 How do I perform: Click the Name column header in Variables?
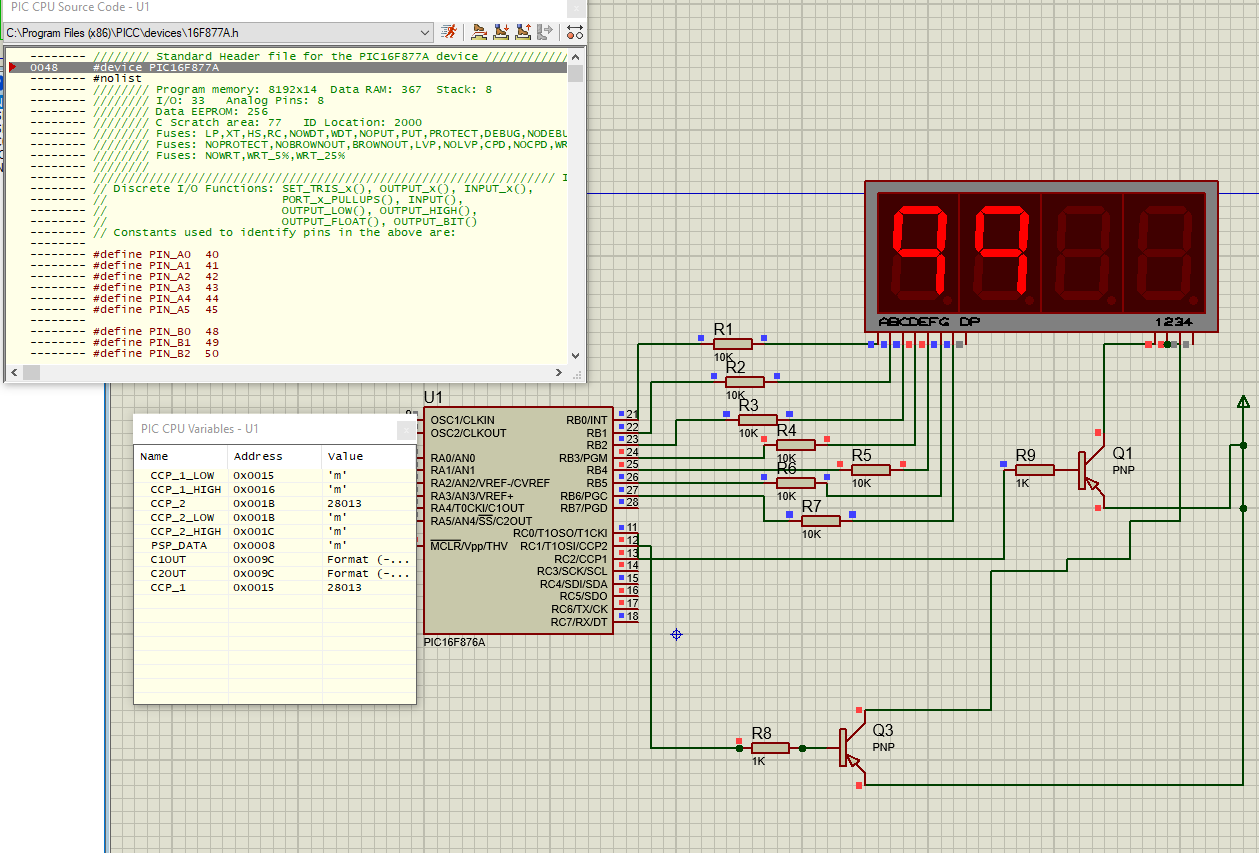181,456
